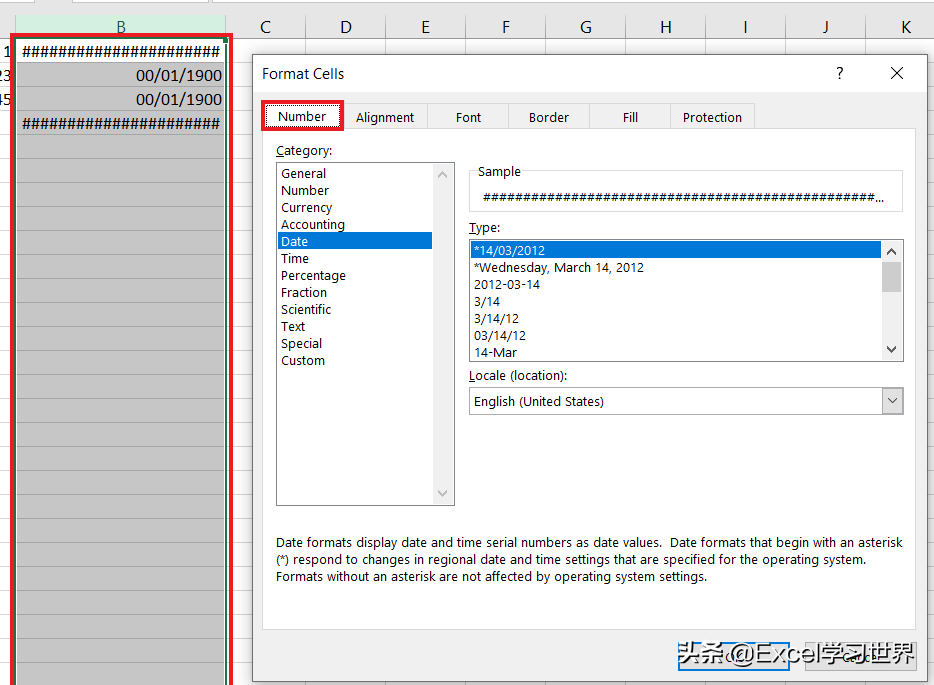
Task: Click the first cell of column B showing hash marks
Action: point(121,51)
